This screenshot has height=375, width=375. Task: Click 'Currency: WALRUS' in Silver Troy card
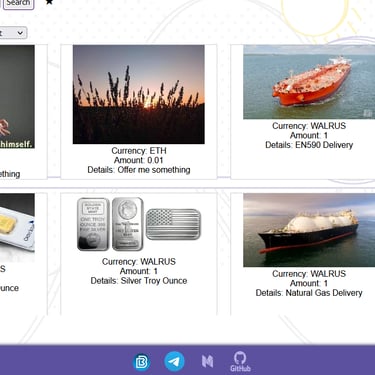pyautogui.click(x=139, y=262)
